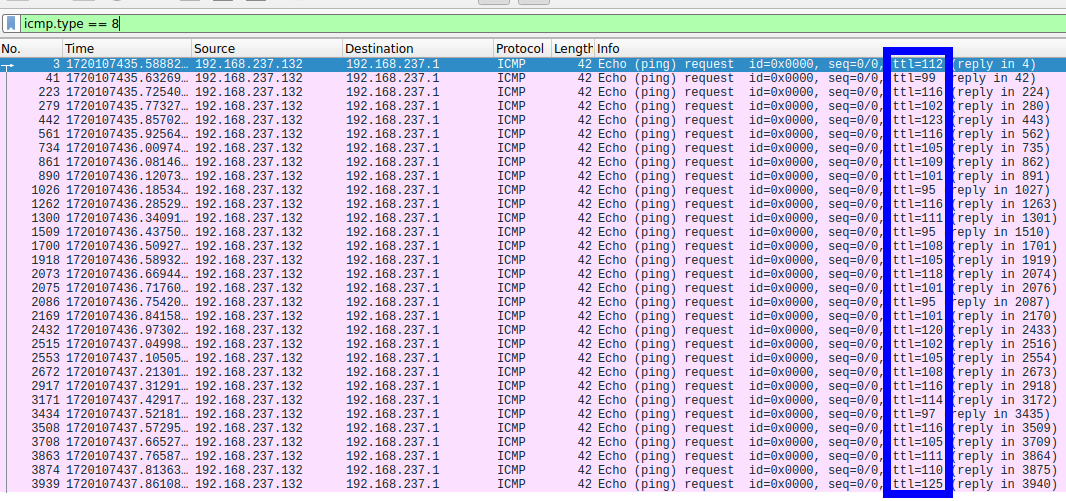Open the display filter bookmark menu
The image size is (1066, 501).
pos(11,24)
